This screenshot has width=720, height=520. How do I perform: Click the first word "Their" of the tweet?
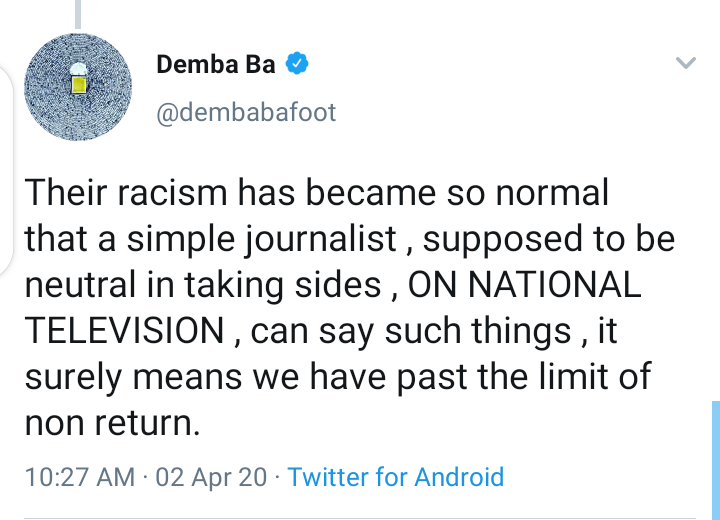point(61,193)
